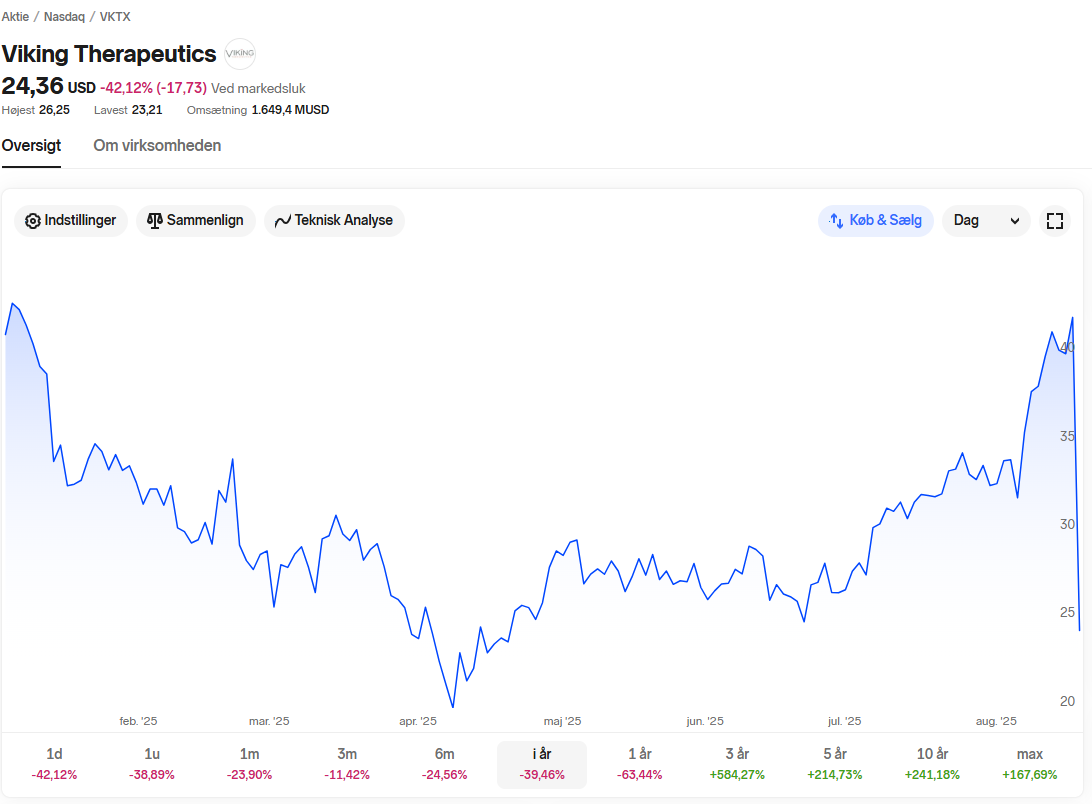Open Teknisk Analyse tool

coord(334,221)
